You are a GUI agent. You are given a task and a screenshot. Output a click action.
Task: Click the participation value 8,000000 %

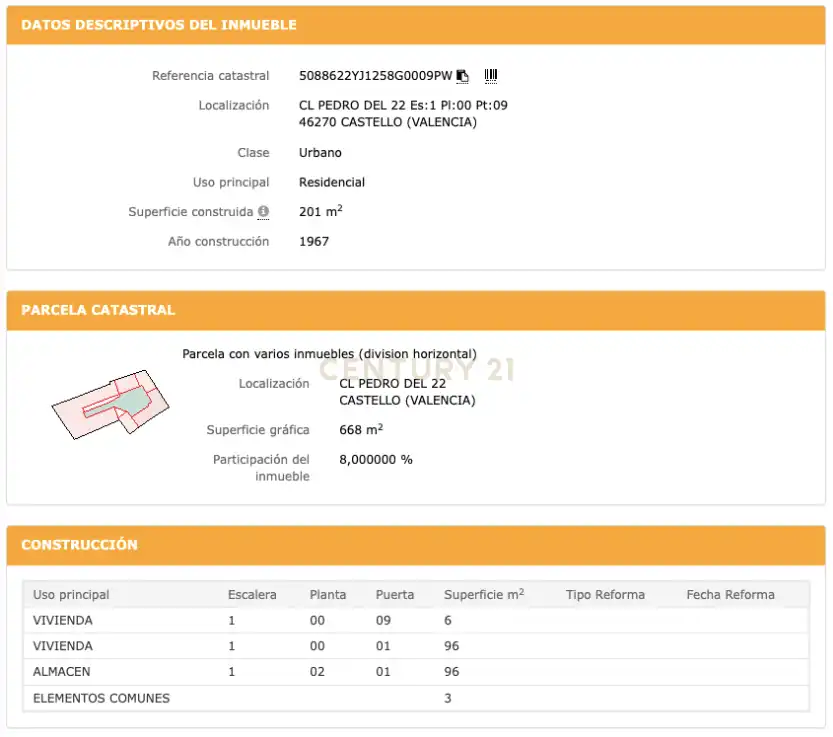(x=376, y=460)
